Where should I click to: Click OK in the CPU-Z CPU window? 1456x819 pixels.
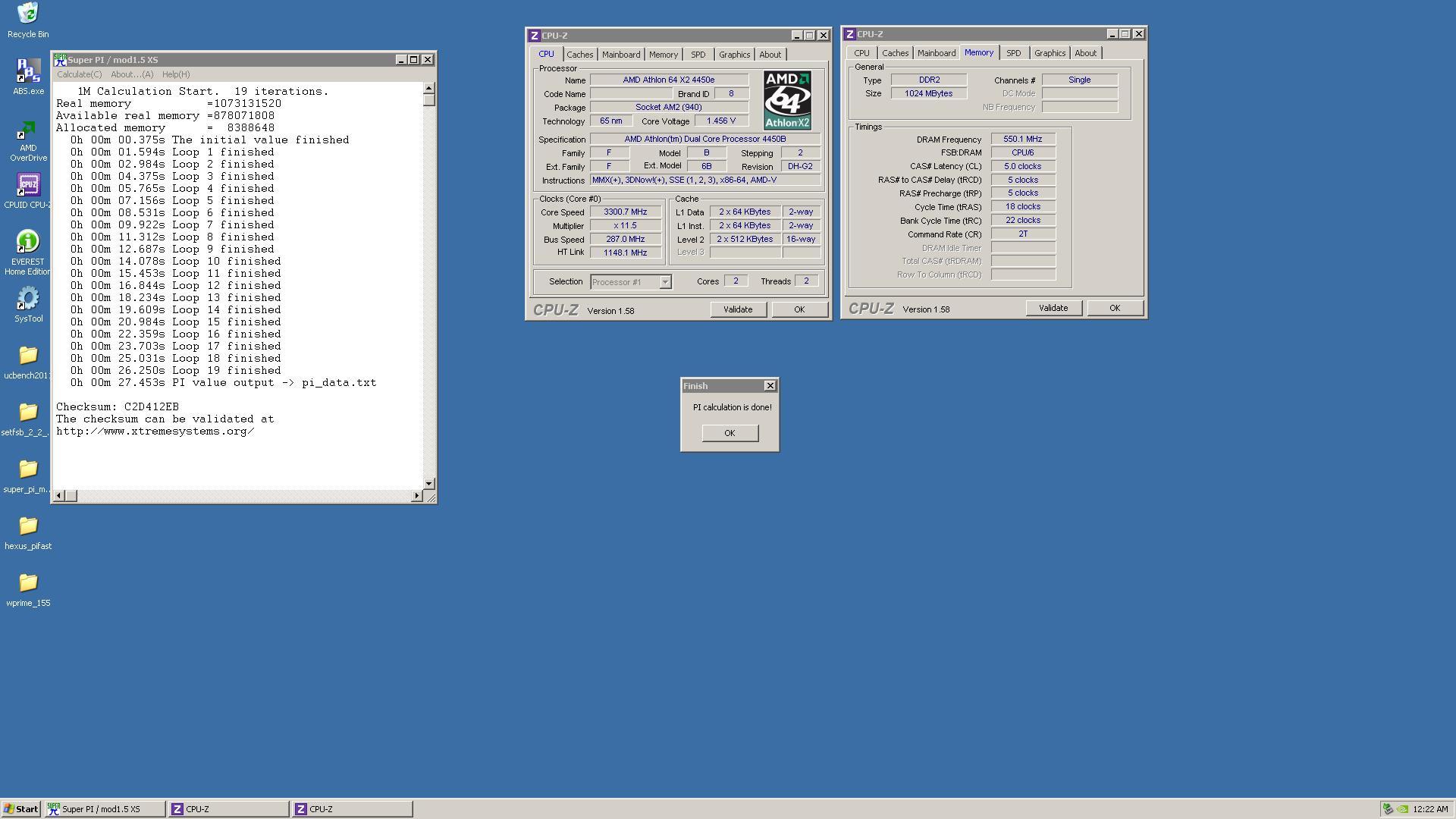click(799, 309)
